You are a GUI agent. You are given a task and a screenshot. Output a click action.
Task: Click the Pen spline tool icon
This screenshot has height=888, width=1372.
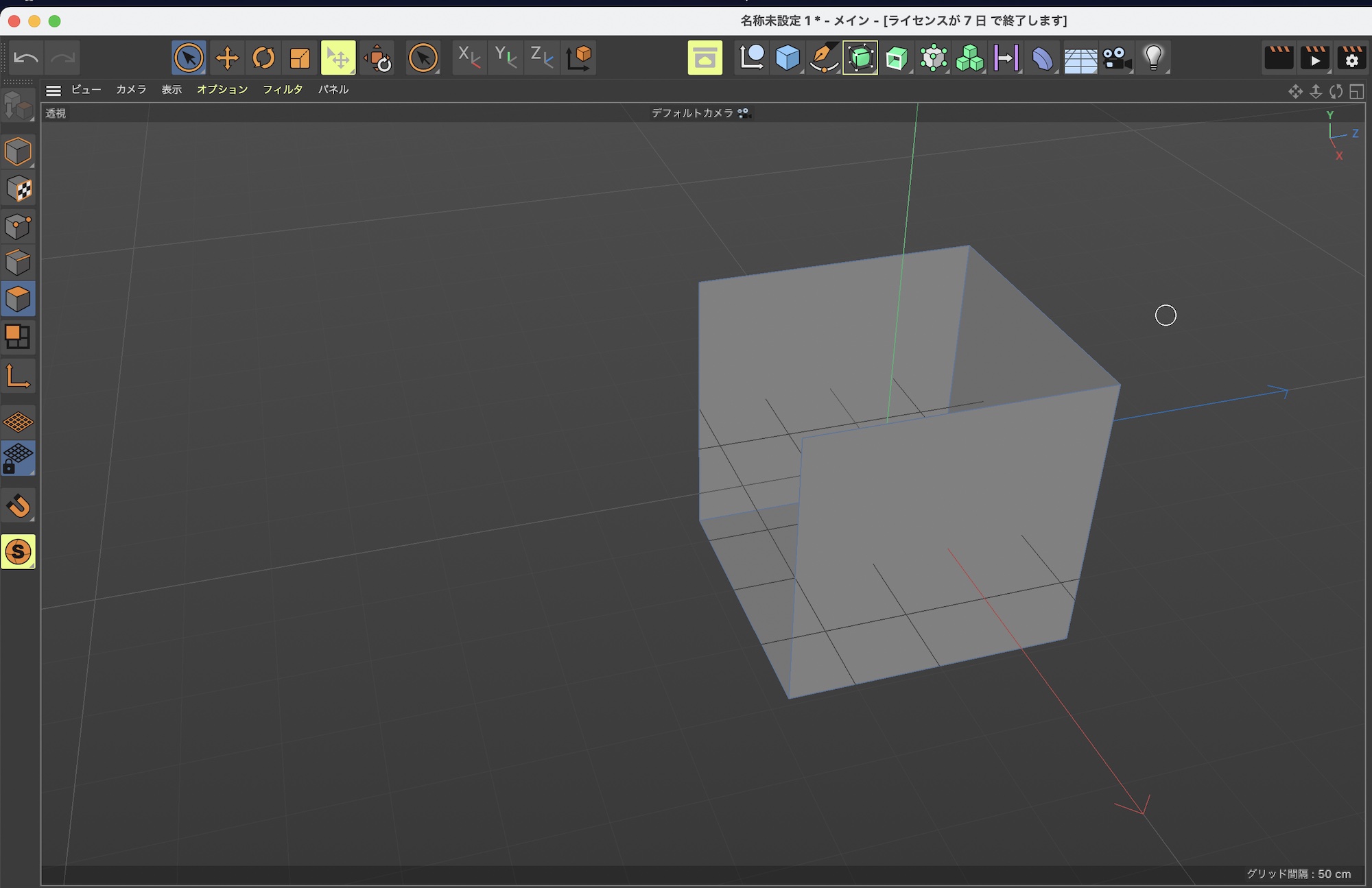point(823,58)
